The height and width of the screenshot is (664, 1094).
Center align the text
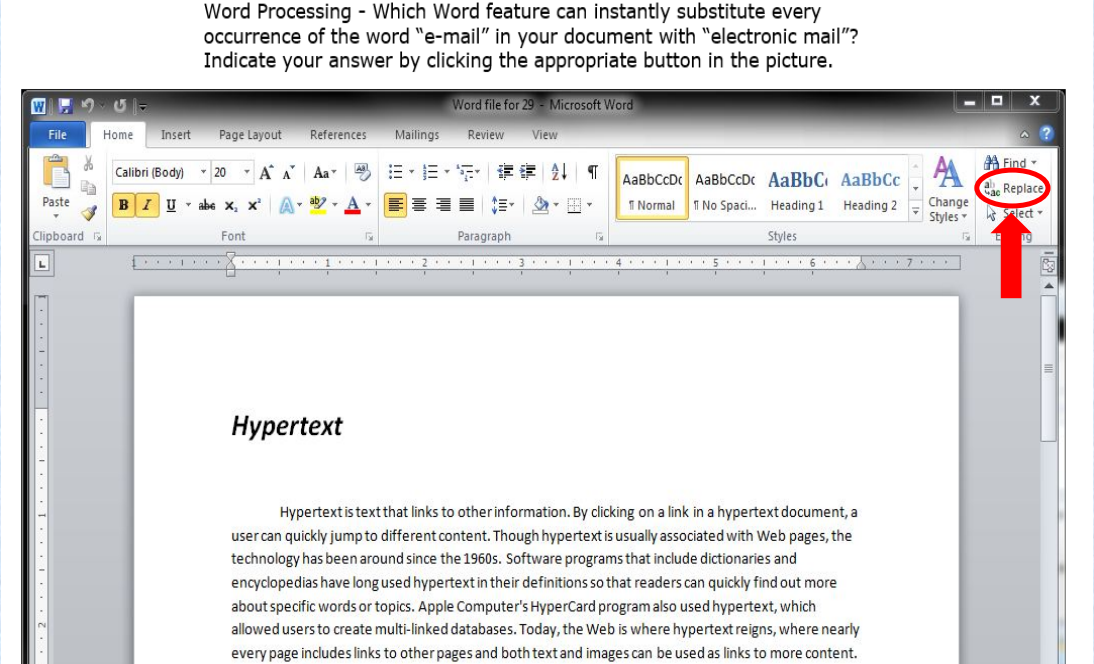click(x=419, y=205)
